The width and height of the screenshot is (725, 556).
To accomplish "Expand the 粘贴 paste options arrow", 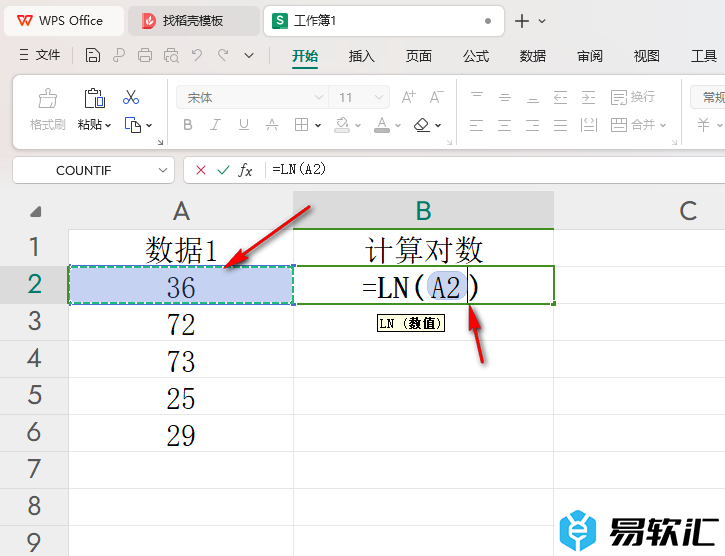I will [x=108, y=125].
